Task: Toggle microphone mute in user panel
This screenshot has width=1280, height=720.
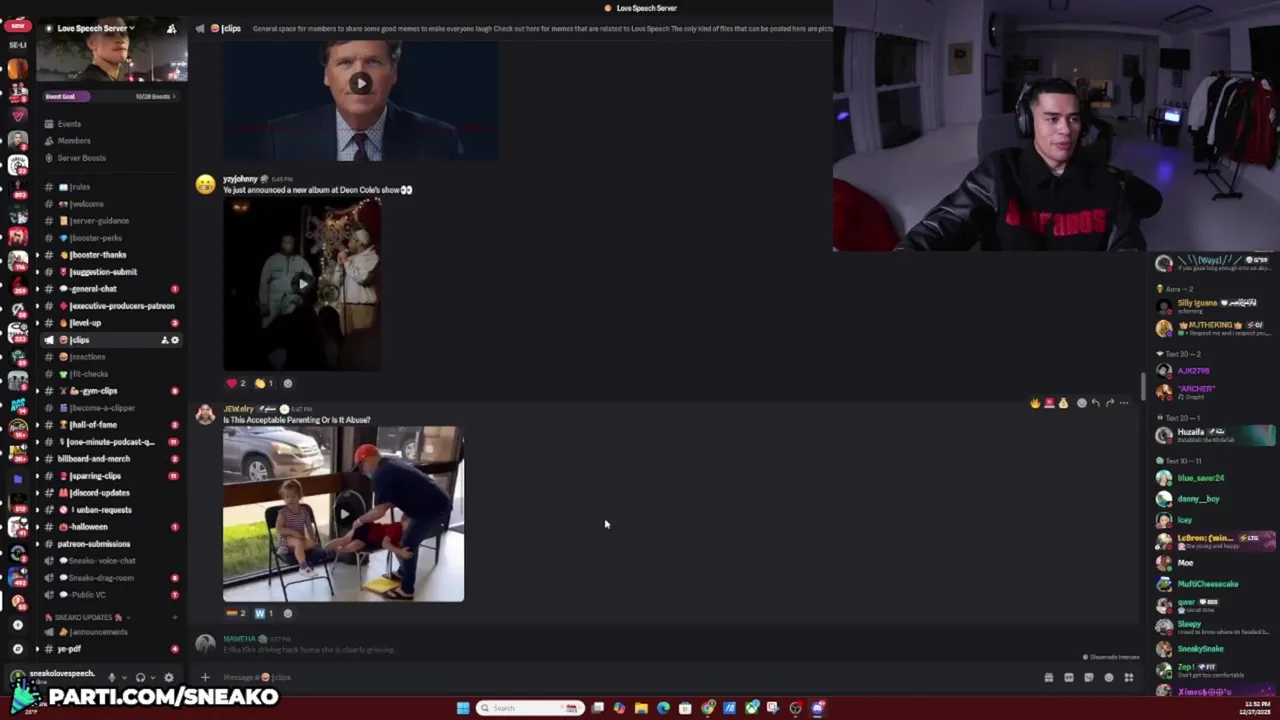Action: pyautogui.click(x=111, y=677)
